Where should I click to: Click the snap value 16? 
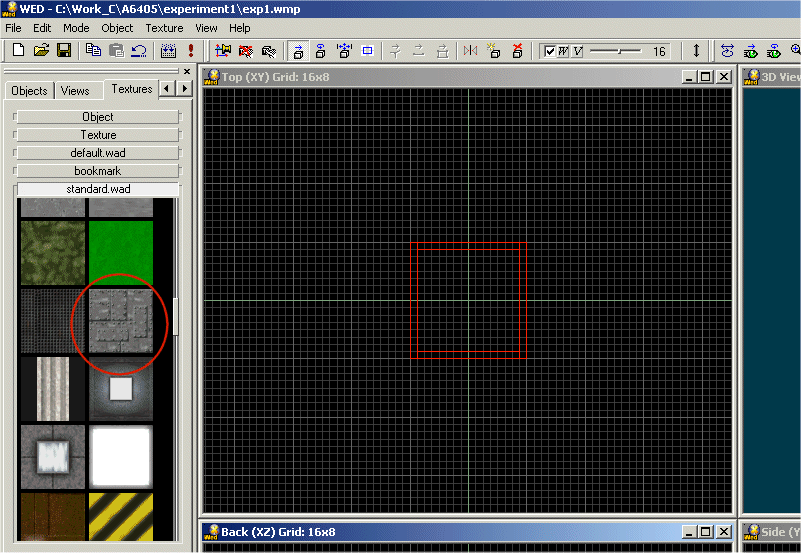coord(659,52)
